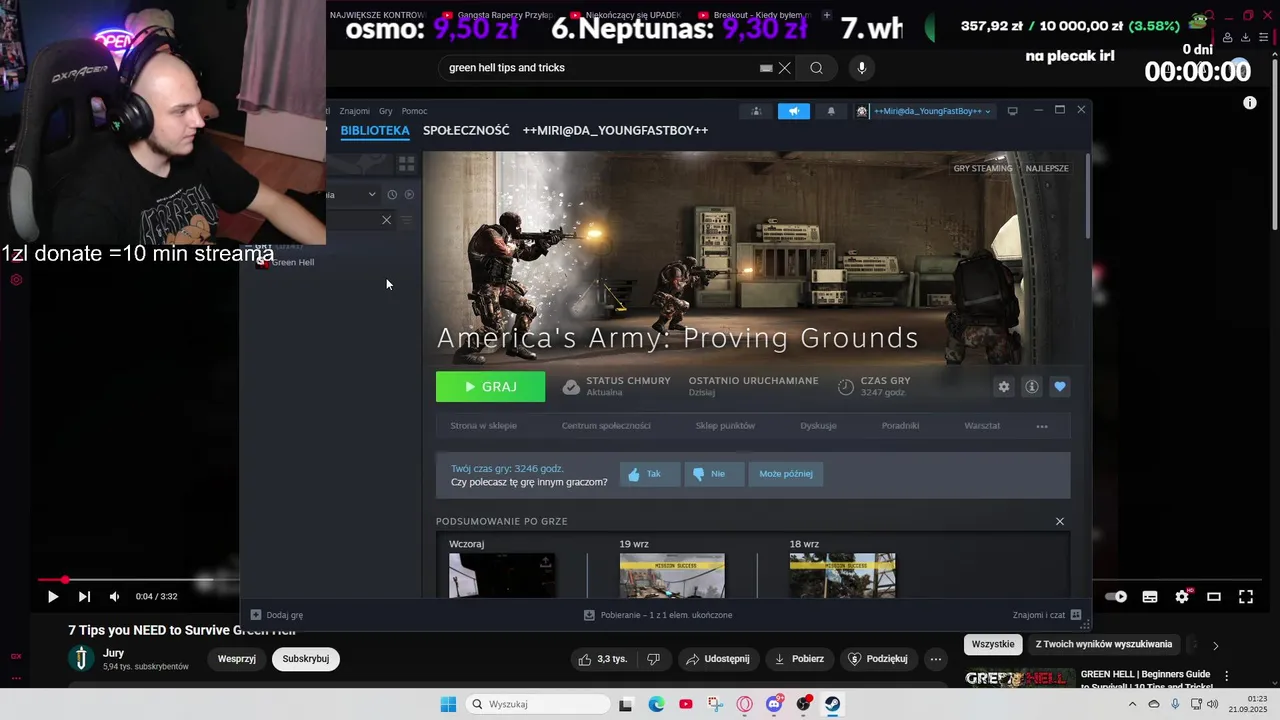
Task: Open the ++MIRI@DA_YOUNGFASTBOY++ profile tab
Action: [x=615, y=131]
